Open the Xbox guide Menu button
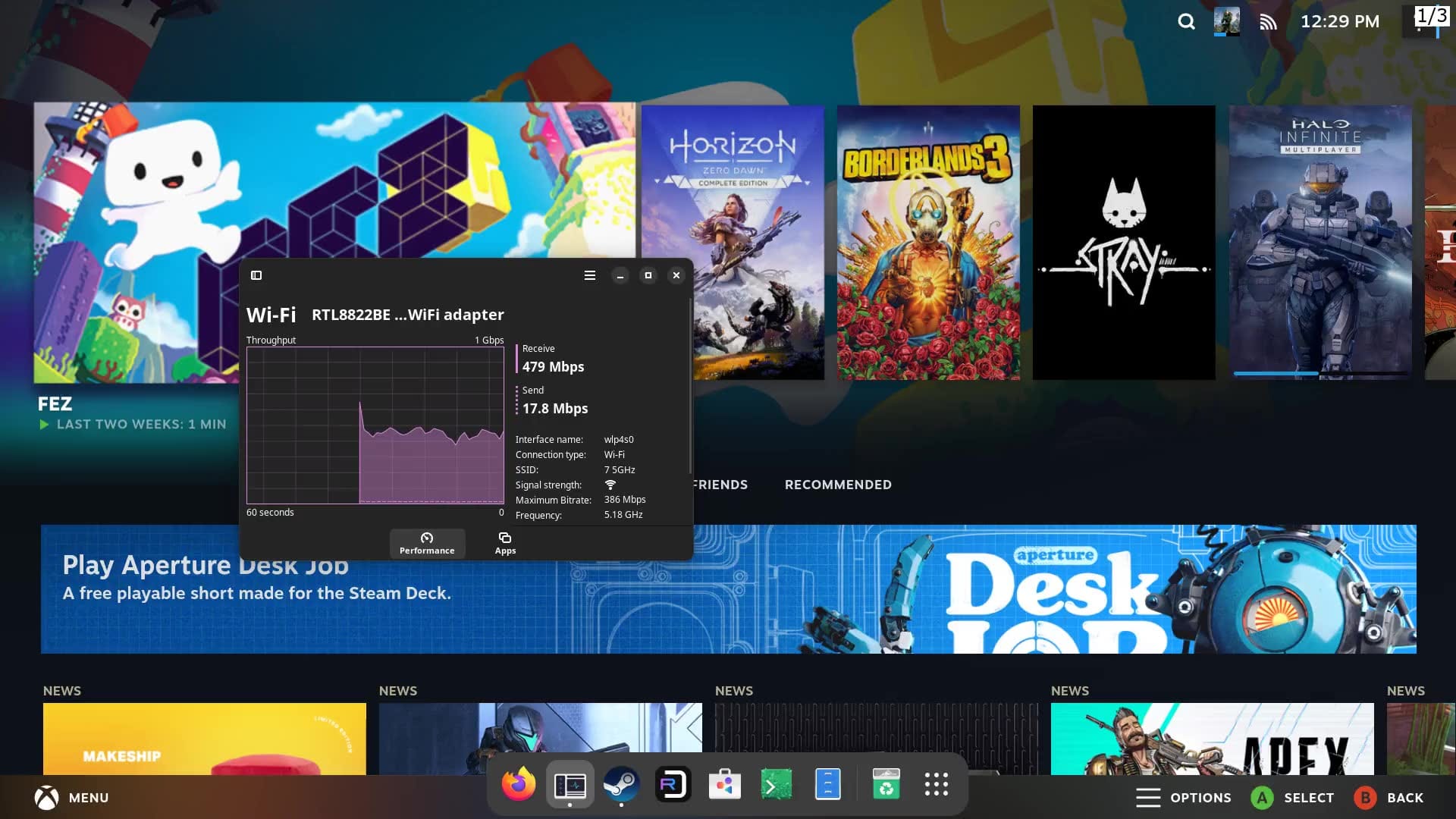This screenshot has width=1456, height=819. tap(71, 798)
